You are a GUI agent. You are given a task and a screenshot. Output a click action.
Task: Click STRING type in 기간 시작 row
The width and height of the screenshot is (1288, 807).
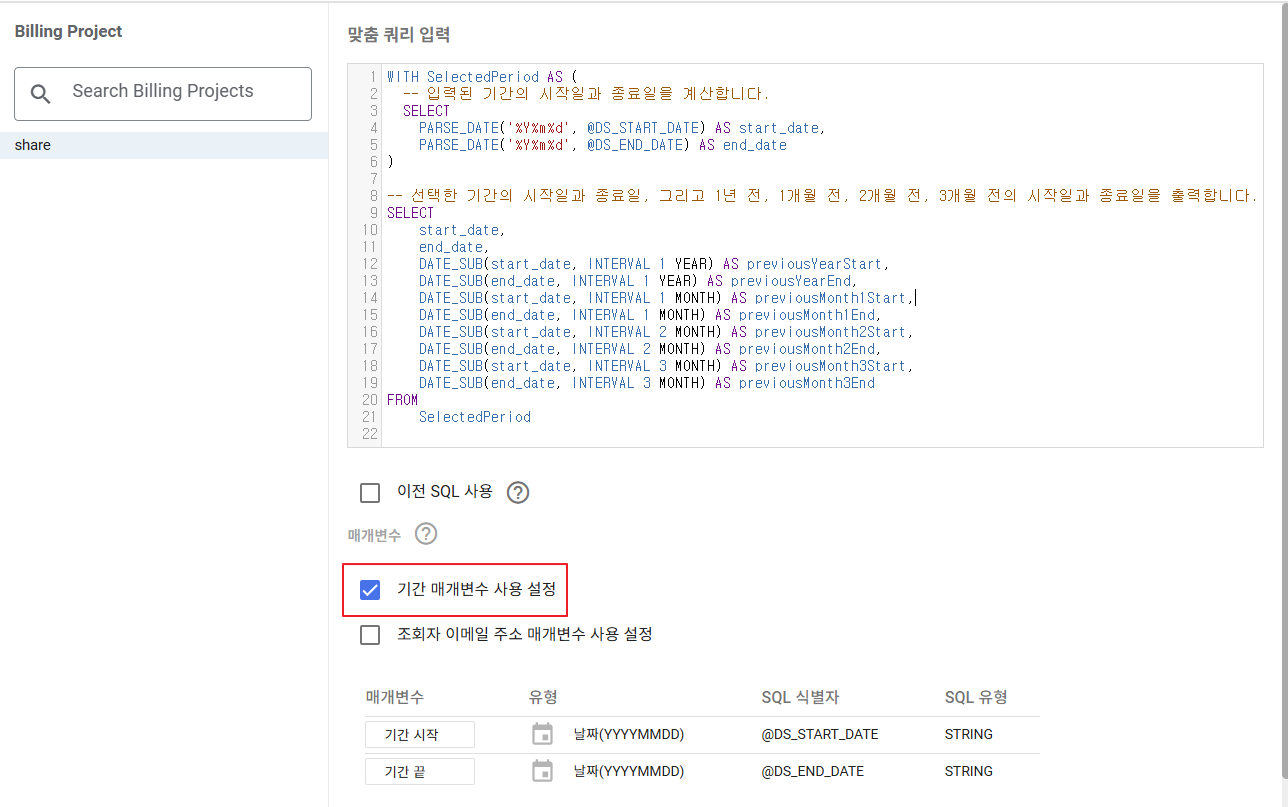(969, 734)
